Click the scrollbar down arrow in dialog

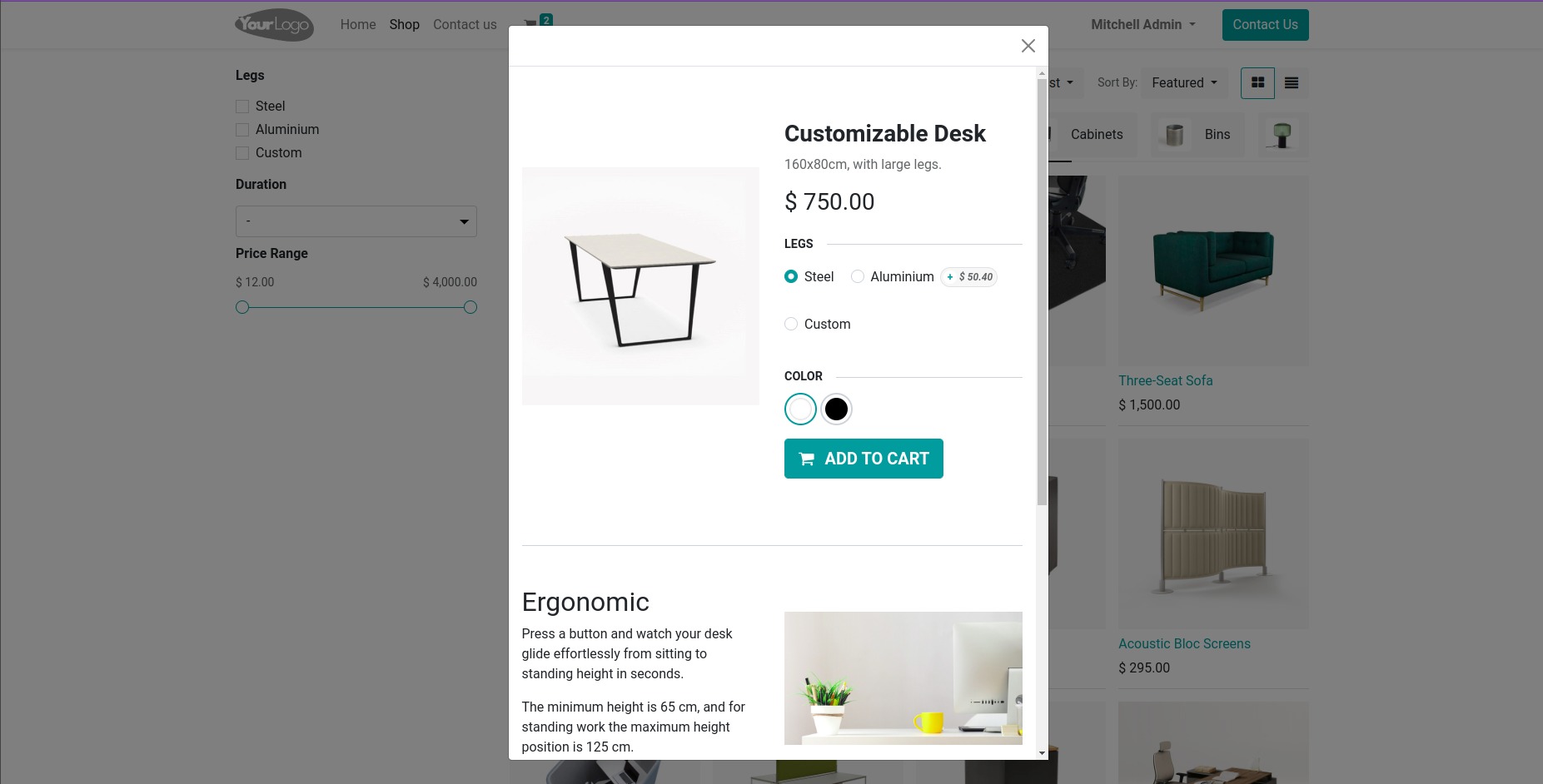(1042, 753)
